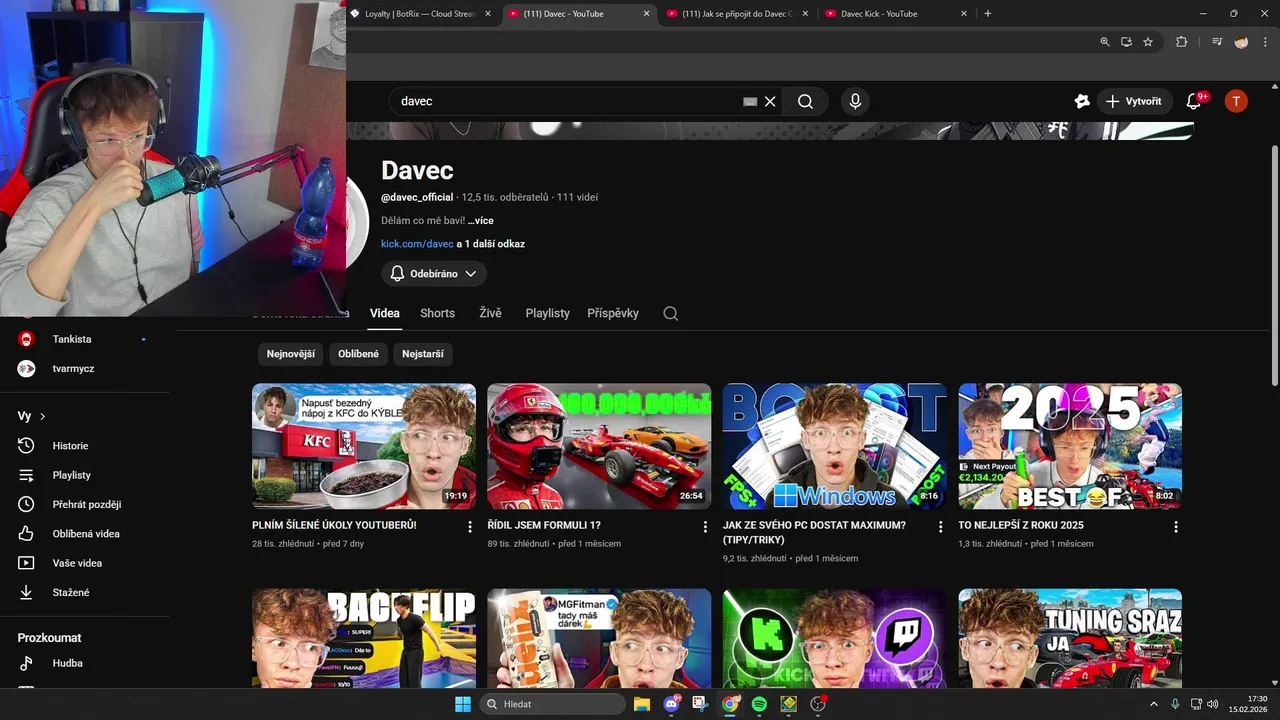The image size is (1280, 720).
Task: Open Chrome three-dot menu
Action: click(1267, 42)
